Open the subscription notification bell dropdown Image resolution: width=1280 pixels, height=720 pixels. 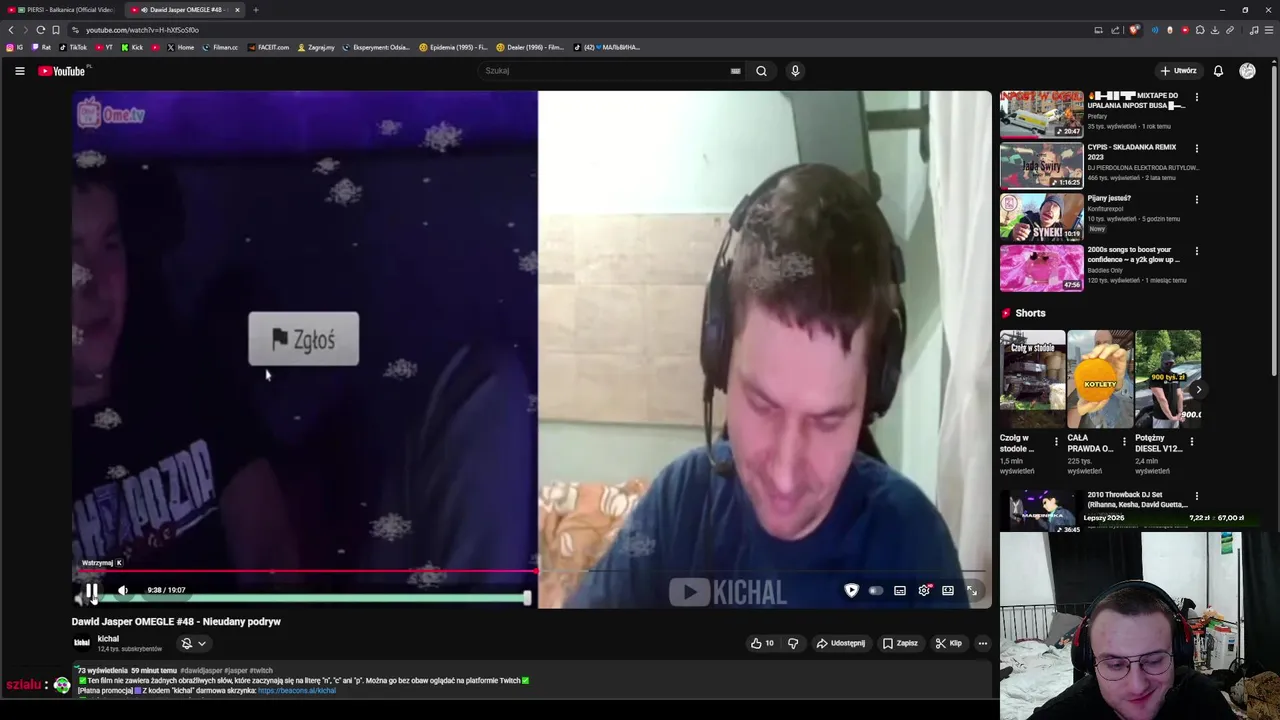tap(193, 644)
